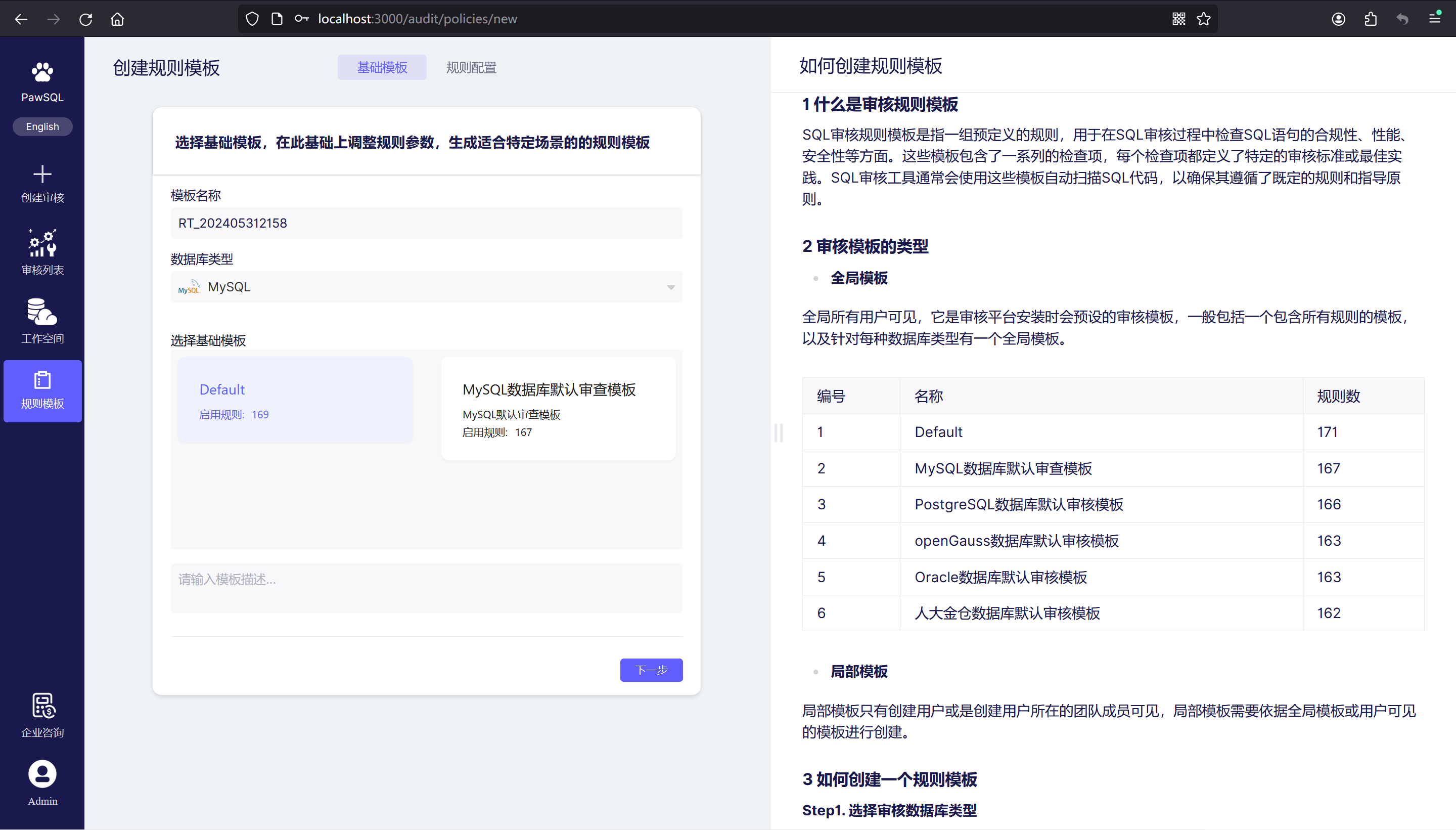The height and width of the screenshot is (830, 1456).
Task: Focus the 模板名称 input field
Action: 426,223
